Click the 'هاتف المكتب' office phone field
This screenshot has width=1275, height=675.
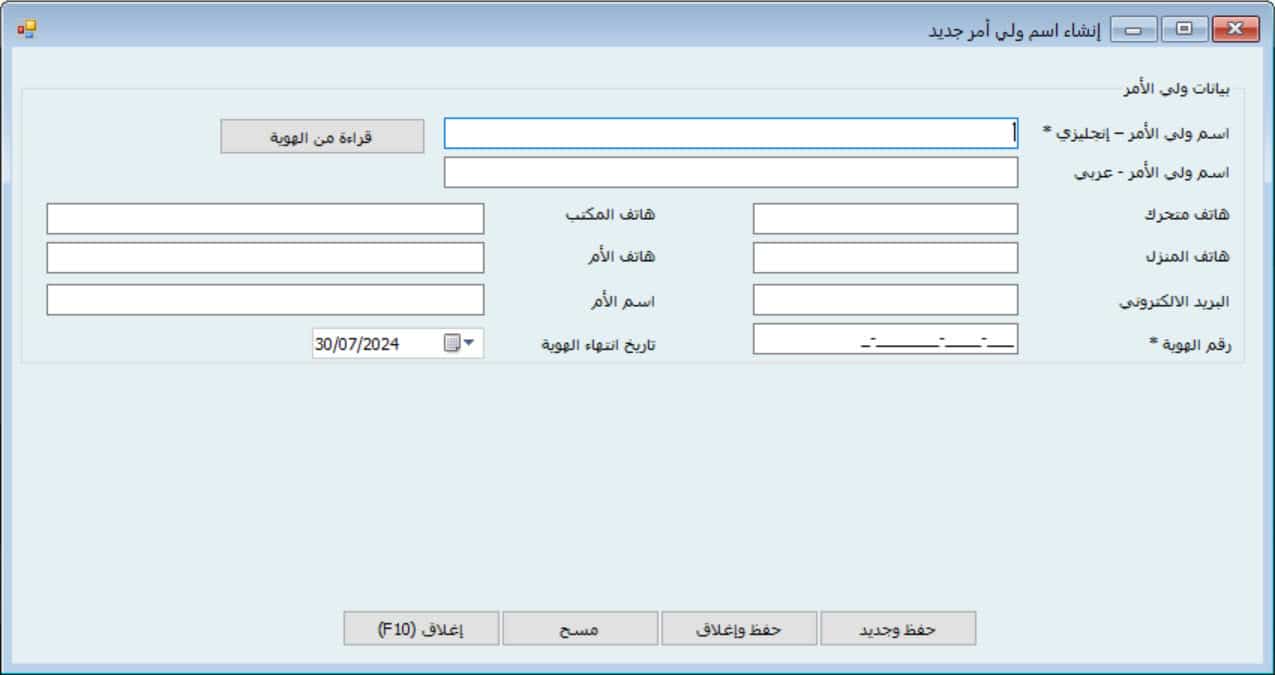[x=265, y=219]
